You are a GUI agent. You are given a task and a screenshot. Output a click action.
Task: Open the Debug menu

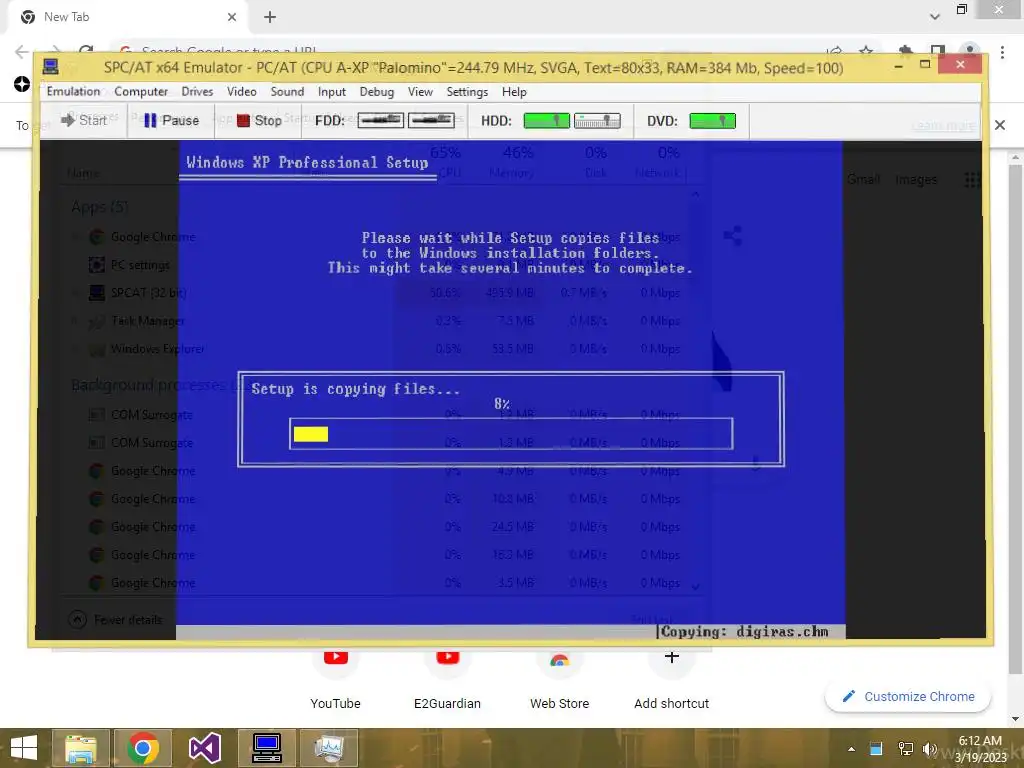pyautogui.click(x=377, y=91)
